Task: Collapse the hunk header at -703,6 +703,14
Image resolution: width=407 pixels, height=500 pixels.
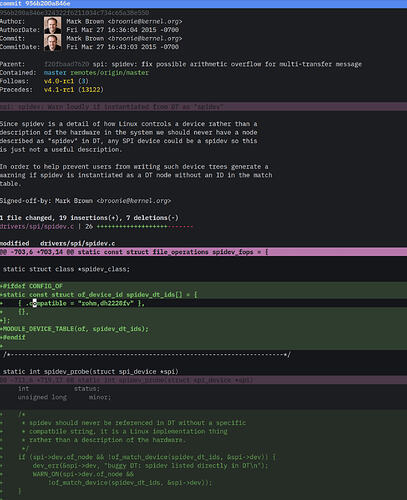Action: coord(203,252)
